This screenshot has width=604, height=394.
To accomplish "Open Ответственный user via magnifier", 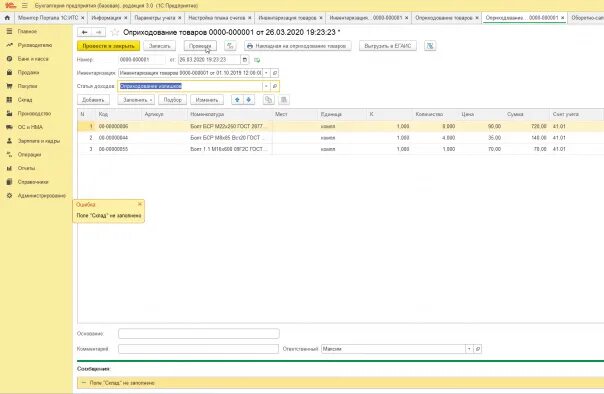I will click(x=478, y=349).
